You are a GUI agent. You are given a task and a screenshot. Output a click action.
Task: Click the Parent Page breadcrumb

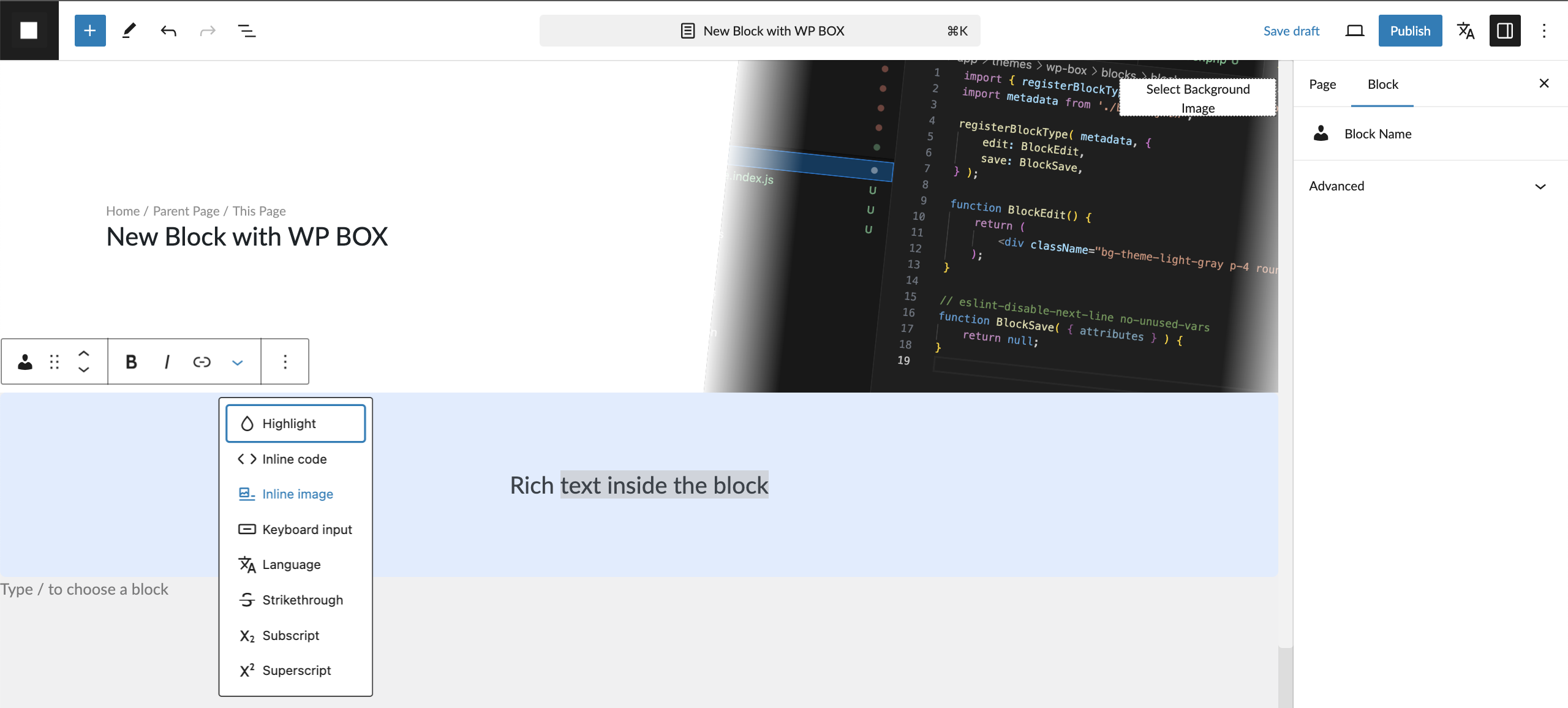pyautogui.click(x=186, y=211)
